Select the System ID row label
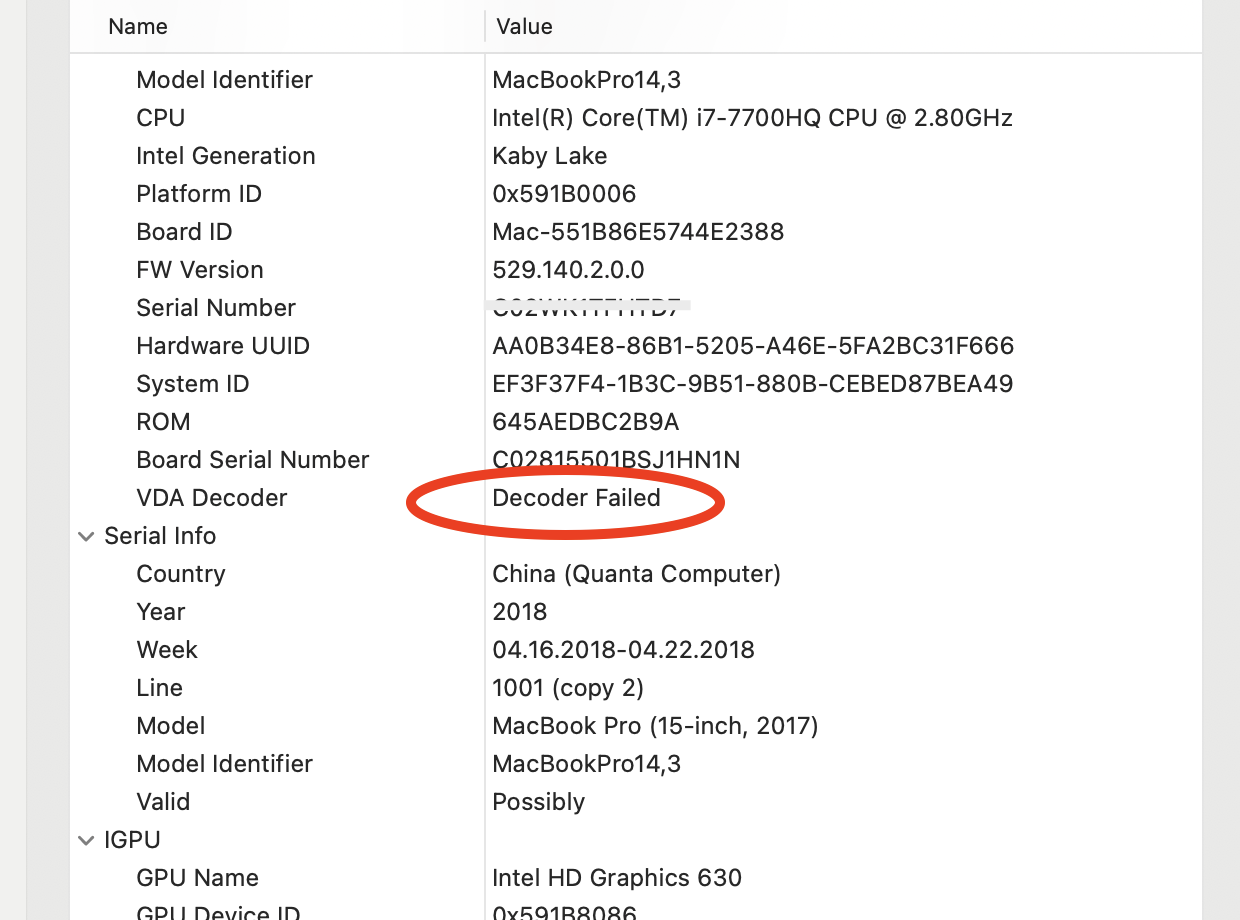Screen dimensions: 1240x920 point(193,384)
